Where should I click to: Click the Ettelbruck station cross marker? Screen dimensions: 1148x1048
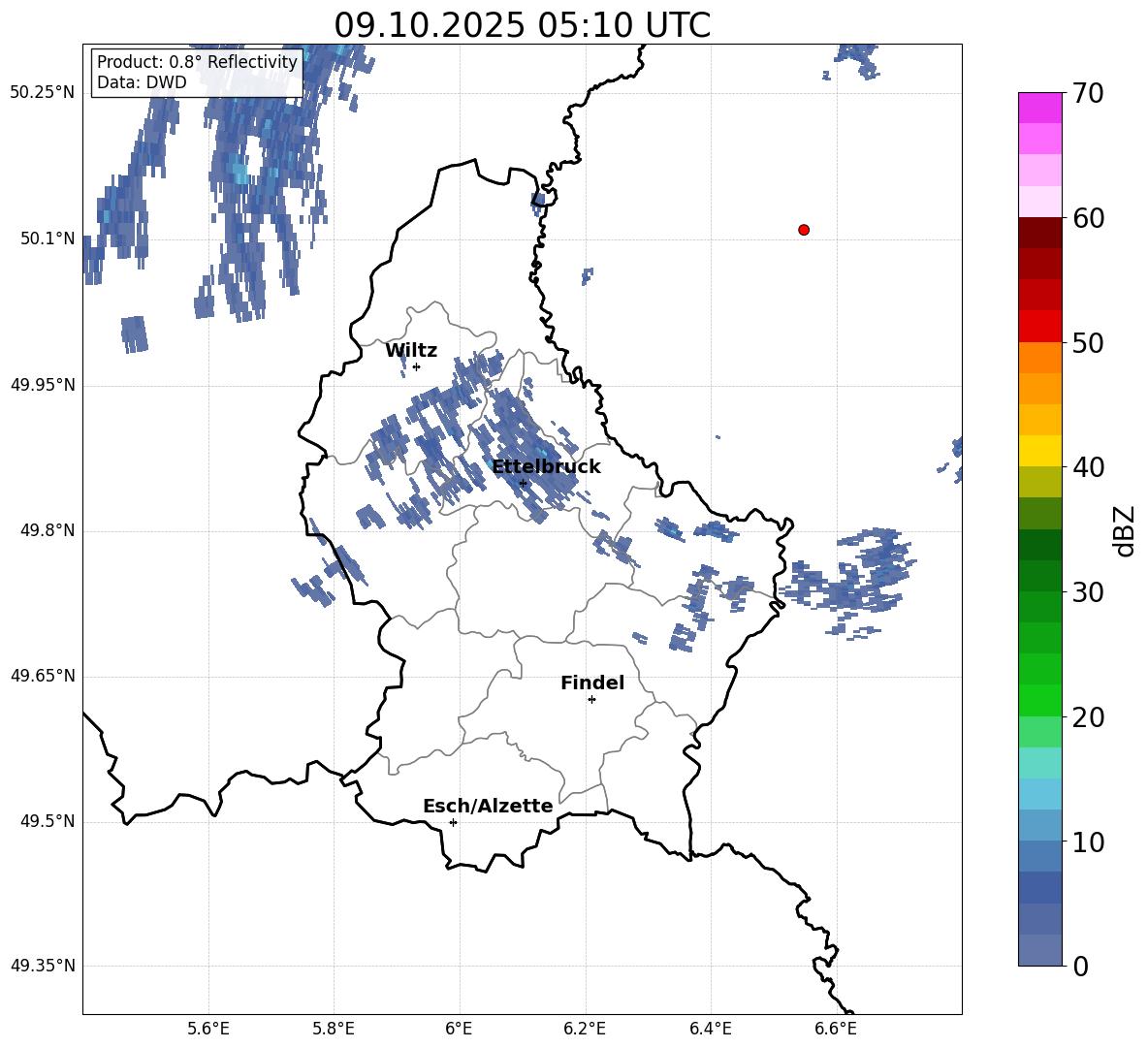click(523, 483)
